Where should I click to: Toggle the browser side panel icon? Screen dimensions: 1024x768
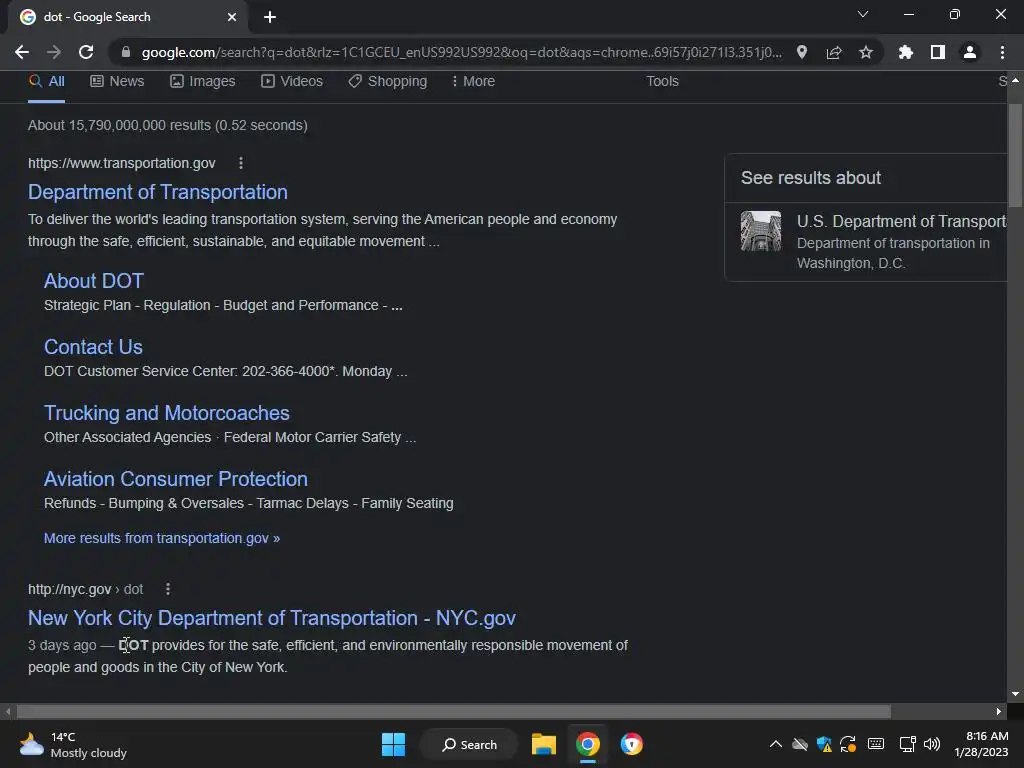pos(938,52)
